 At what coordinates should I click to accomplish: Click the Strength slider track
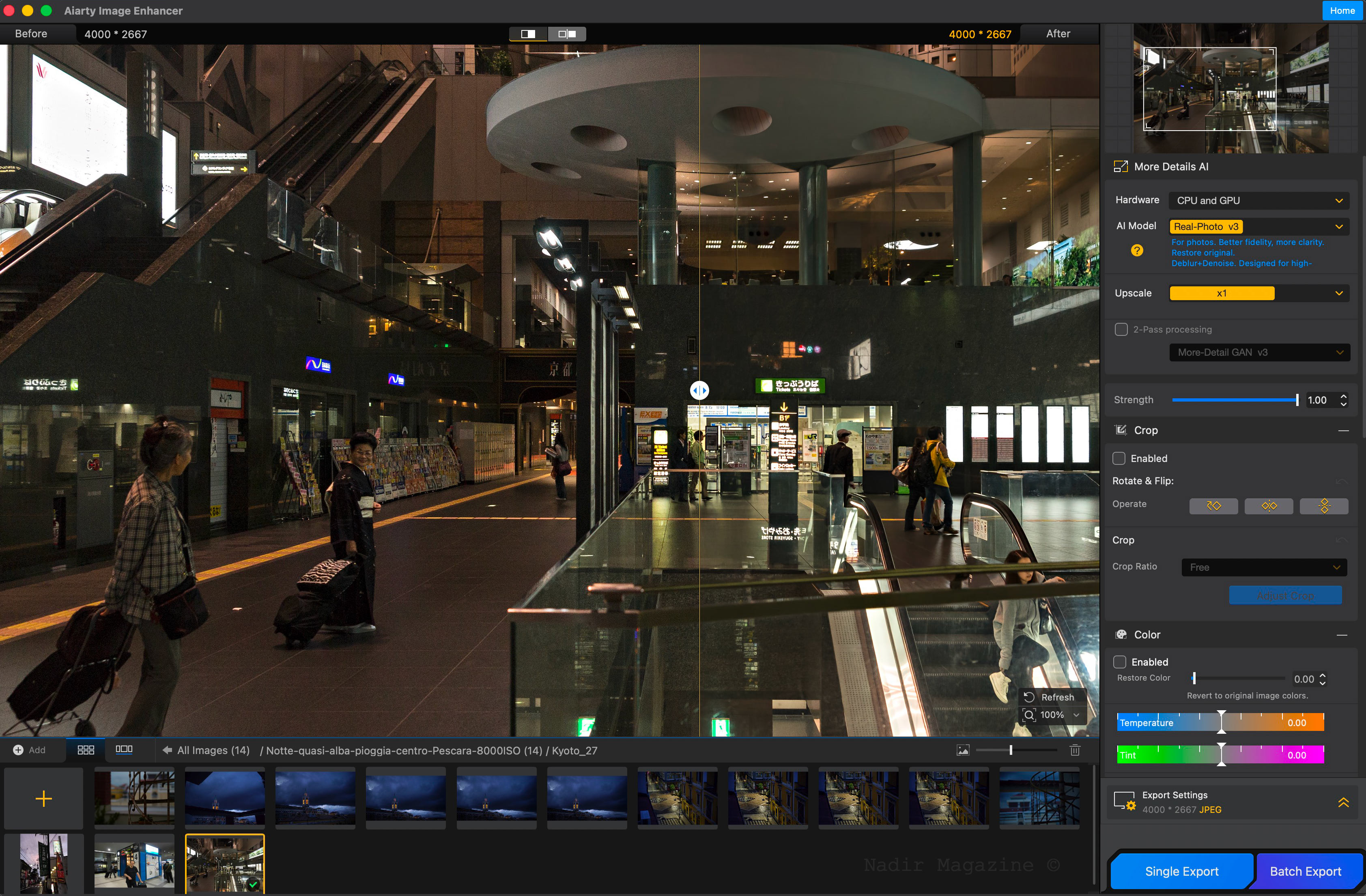point(1235,400)
